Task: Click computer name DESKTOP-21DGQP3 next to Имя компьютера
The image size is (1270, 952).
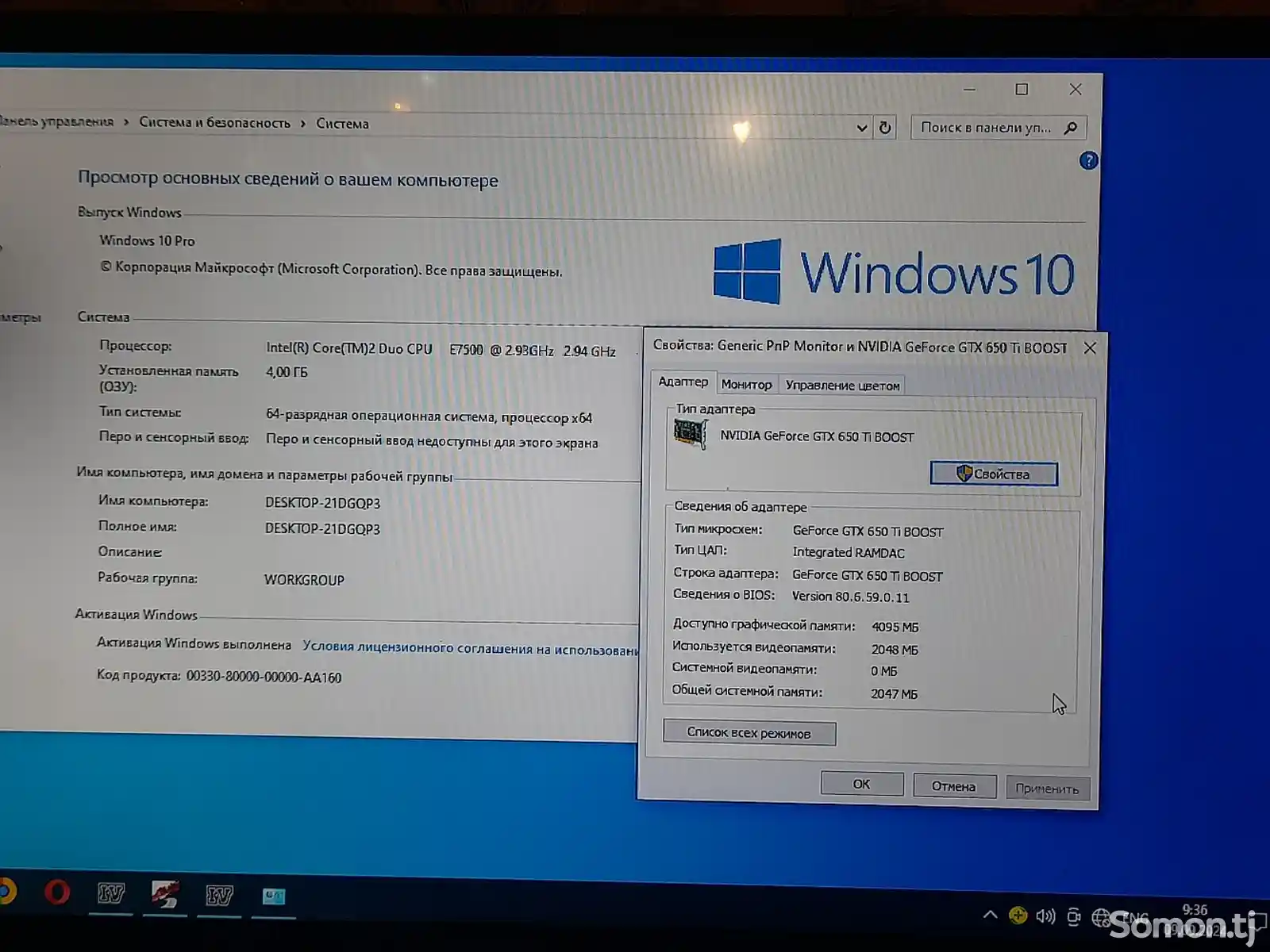Action: point(322,503)
